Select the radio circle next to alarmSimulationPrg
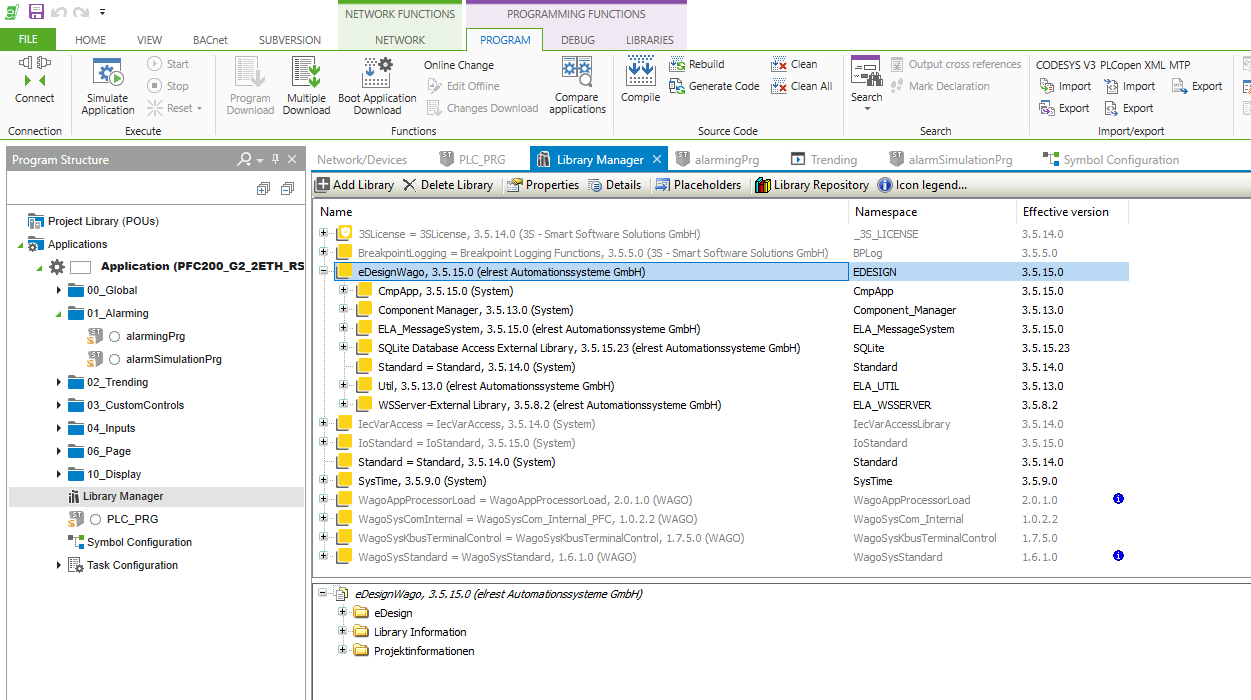Screen dimensions: 1251x700 114,360
